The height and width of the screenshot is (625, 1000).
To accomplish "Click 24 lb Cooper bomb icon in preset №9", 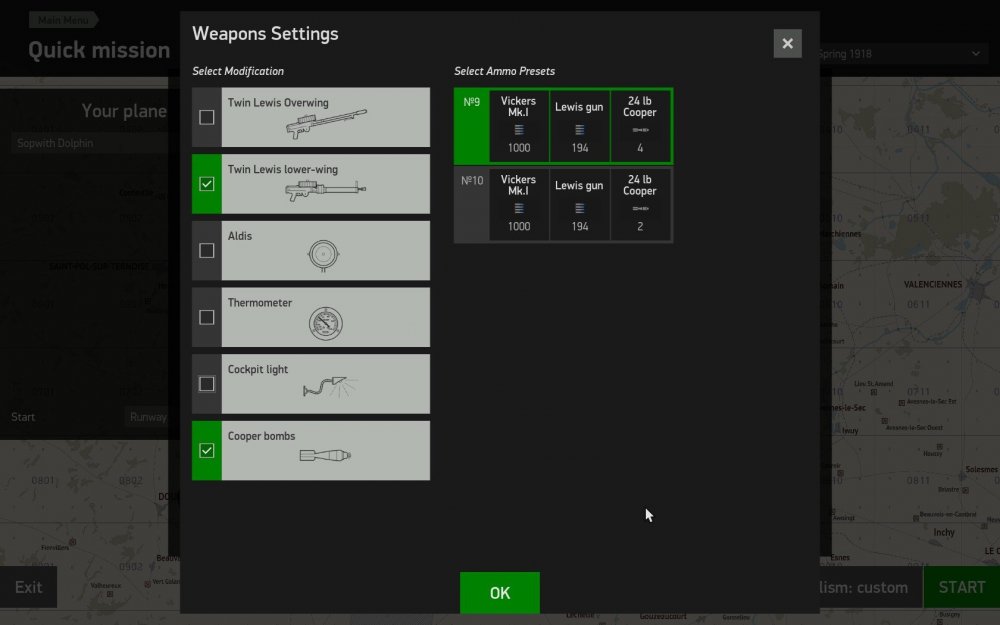I will 640,130.
